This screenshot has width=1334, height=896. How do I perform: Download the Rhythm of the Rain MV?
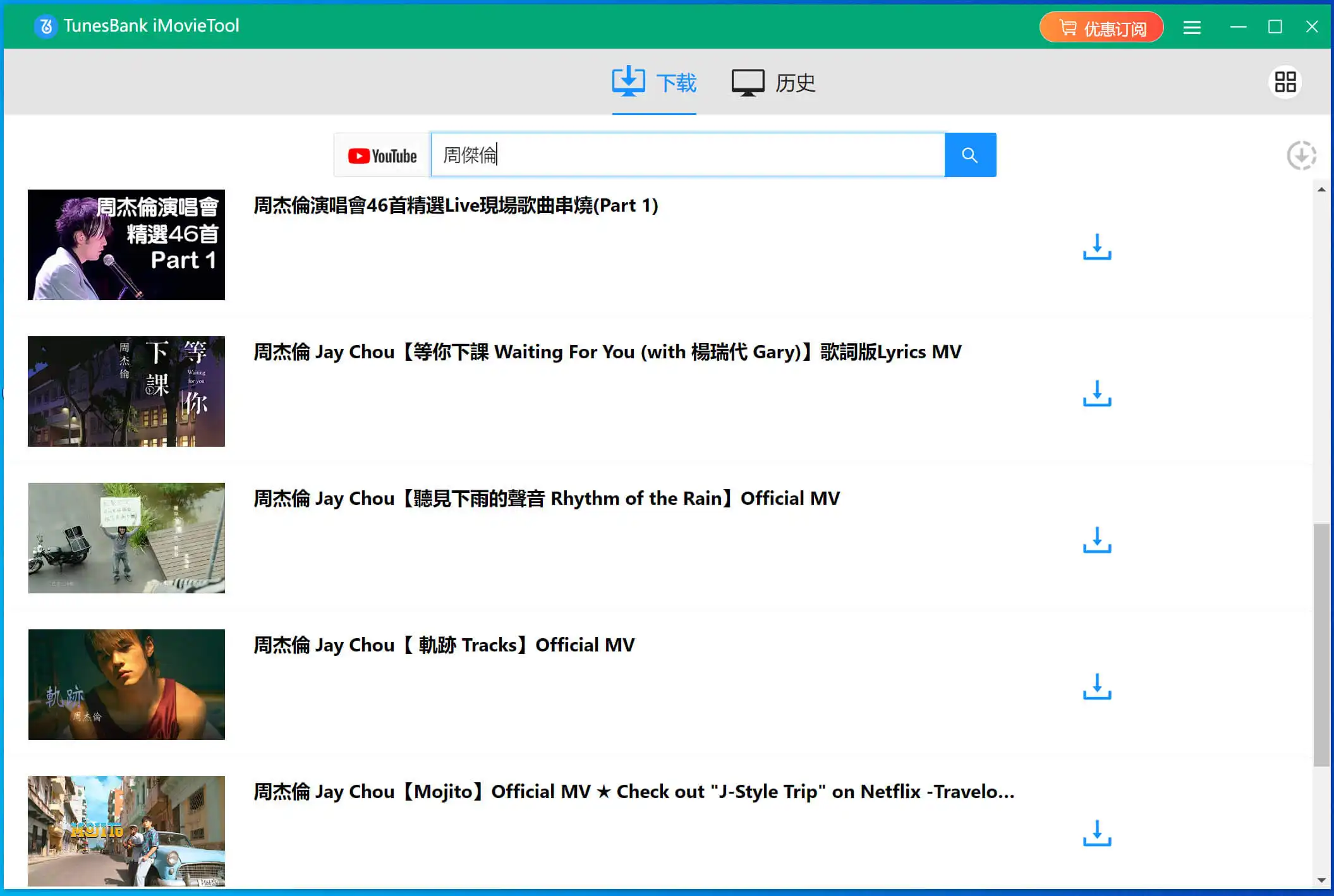1097,540
